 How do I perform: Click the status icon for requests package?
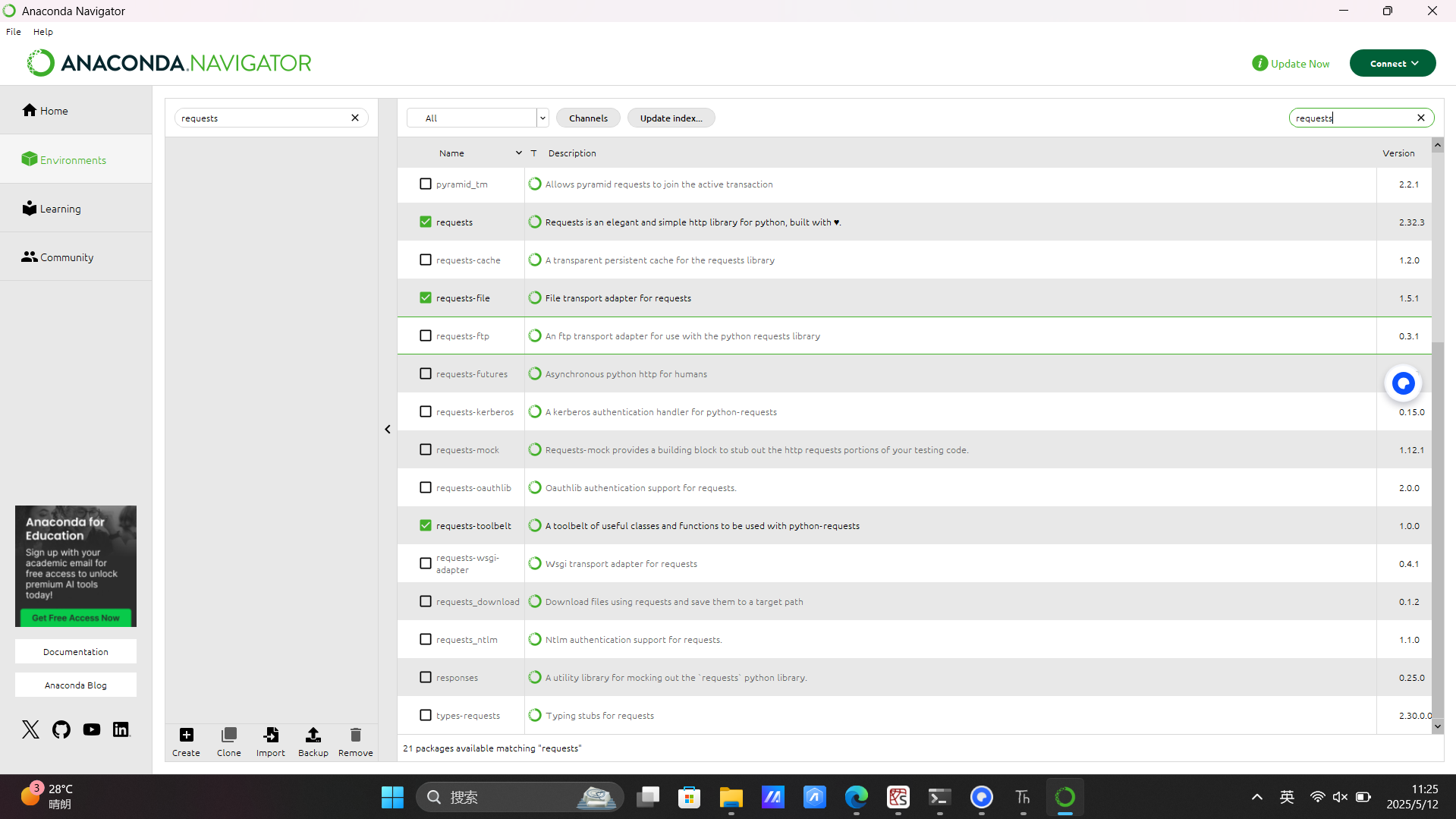[x=535, y=222]
